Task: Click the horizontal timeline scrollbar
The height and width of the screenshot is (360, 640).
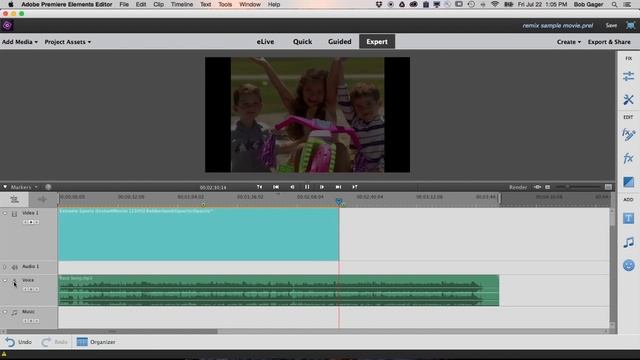Action: pyautogui.click(x=112, y=331)
